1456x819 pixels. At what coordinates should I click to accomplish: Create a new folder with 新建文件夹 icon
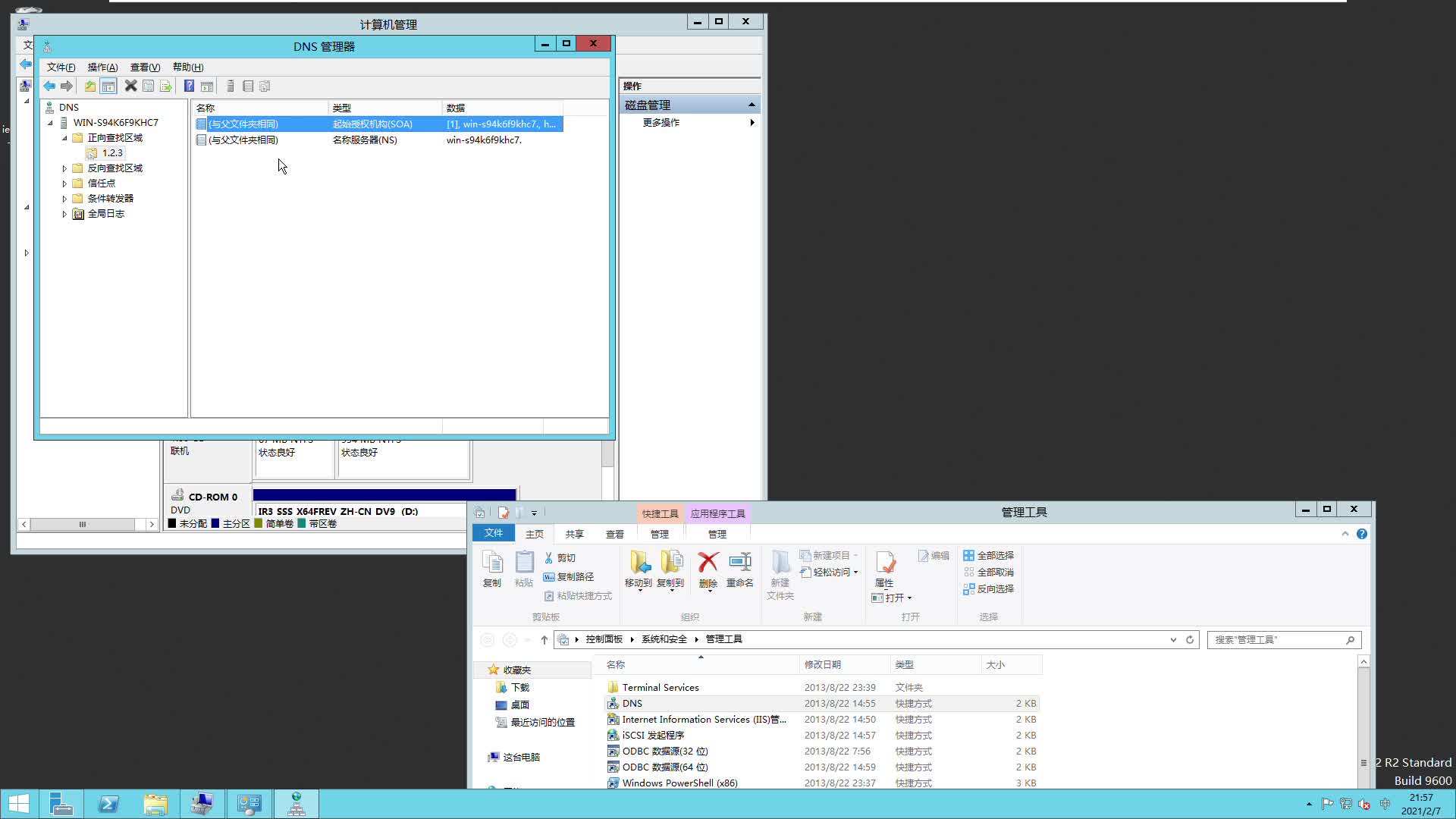[781, 573]
